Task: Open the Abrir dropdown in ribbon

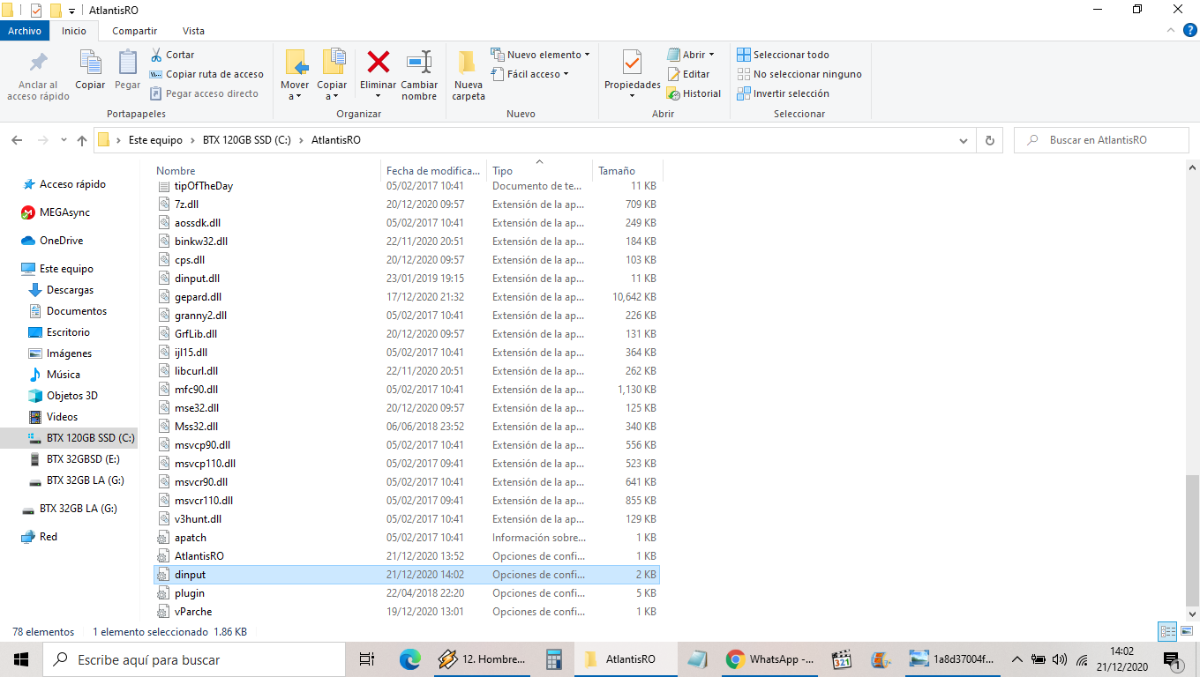Action: pyautogui.click(x=691, y=55)
